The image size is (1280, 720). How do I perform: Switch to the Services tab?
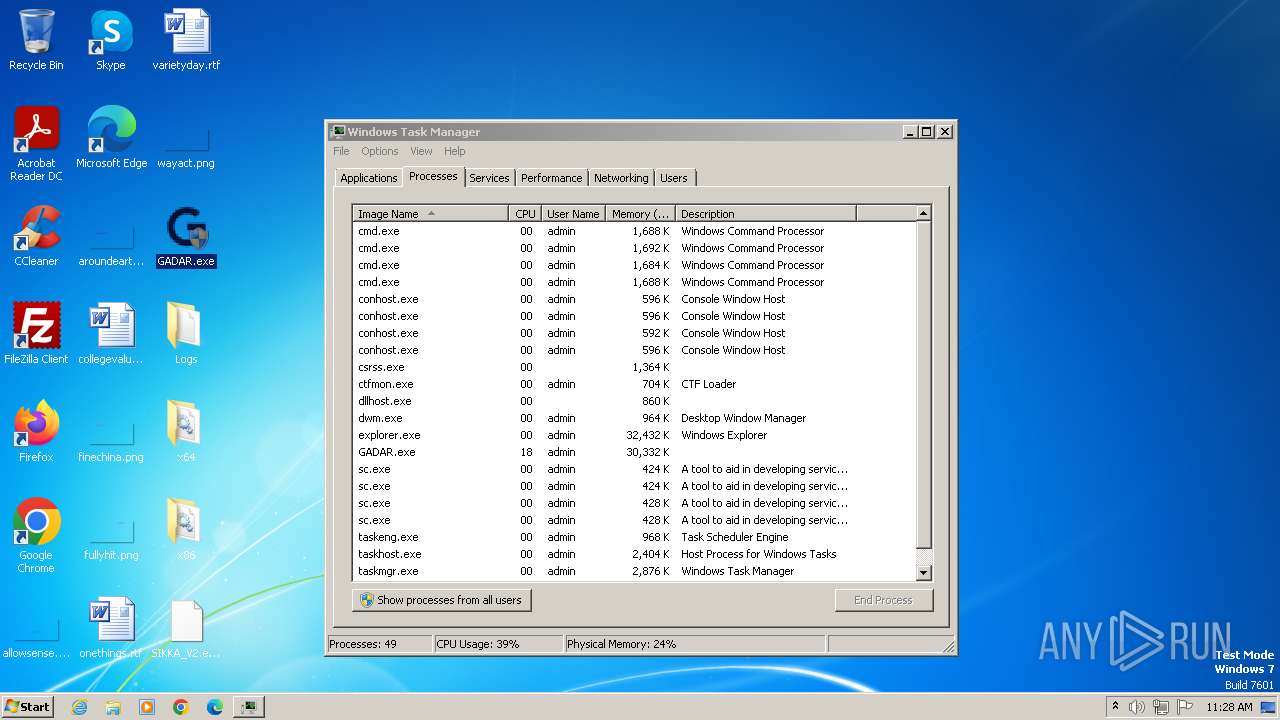click(x=489, y=178)
